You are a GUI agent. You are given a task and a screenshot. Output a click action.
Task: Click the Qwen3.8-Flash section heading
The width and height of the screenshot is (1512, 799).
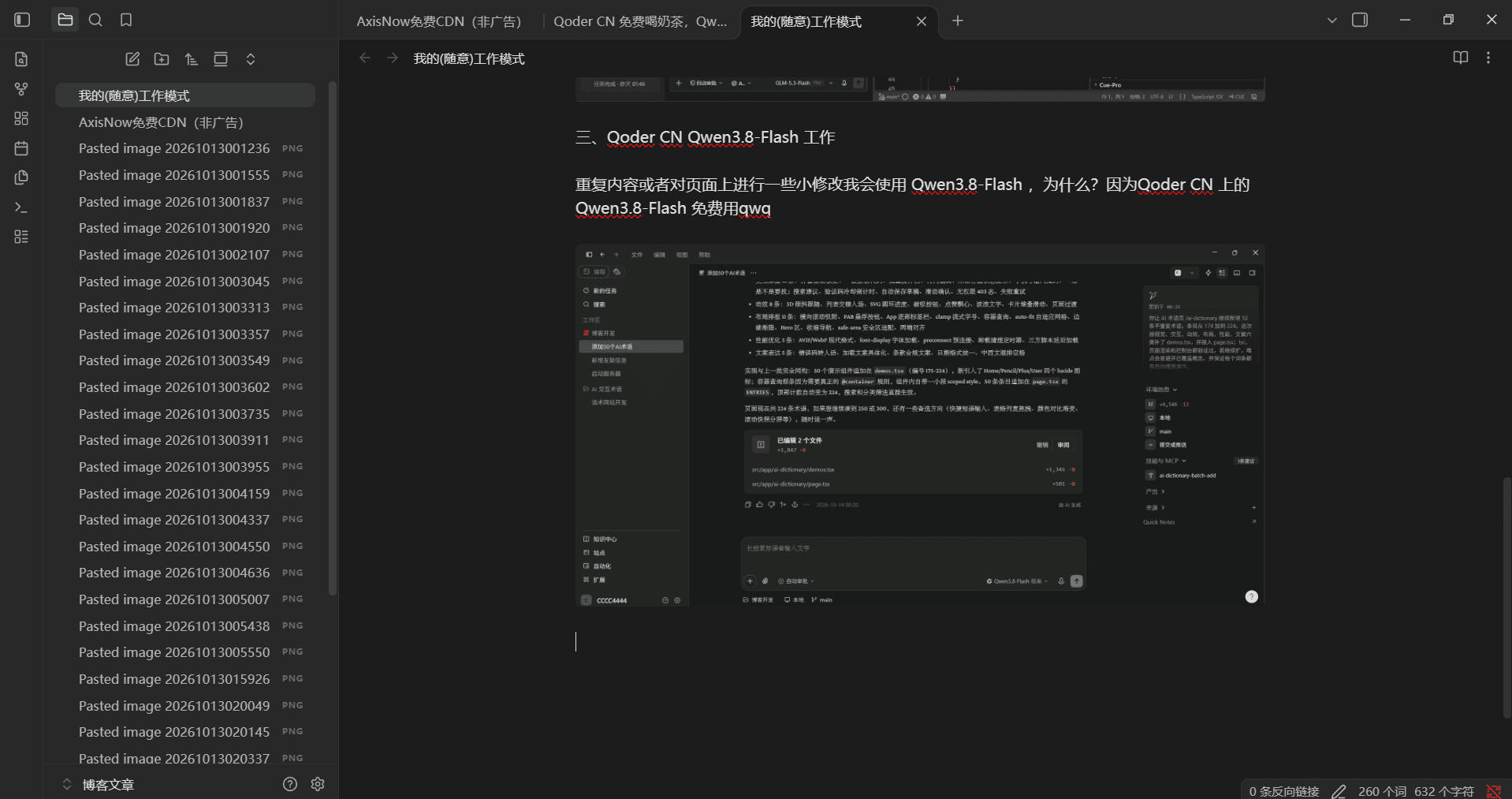point(706,137)
